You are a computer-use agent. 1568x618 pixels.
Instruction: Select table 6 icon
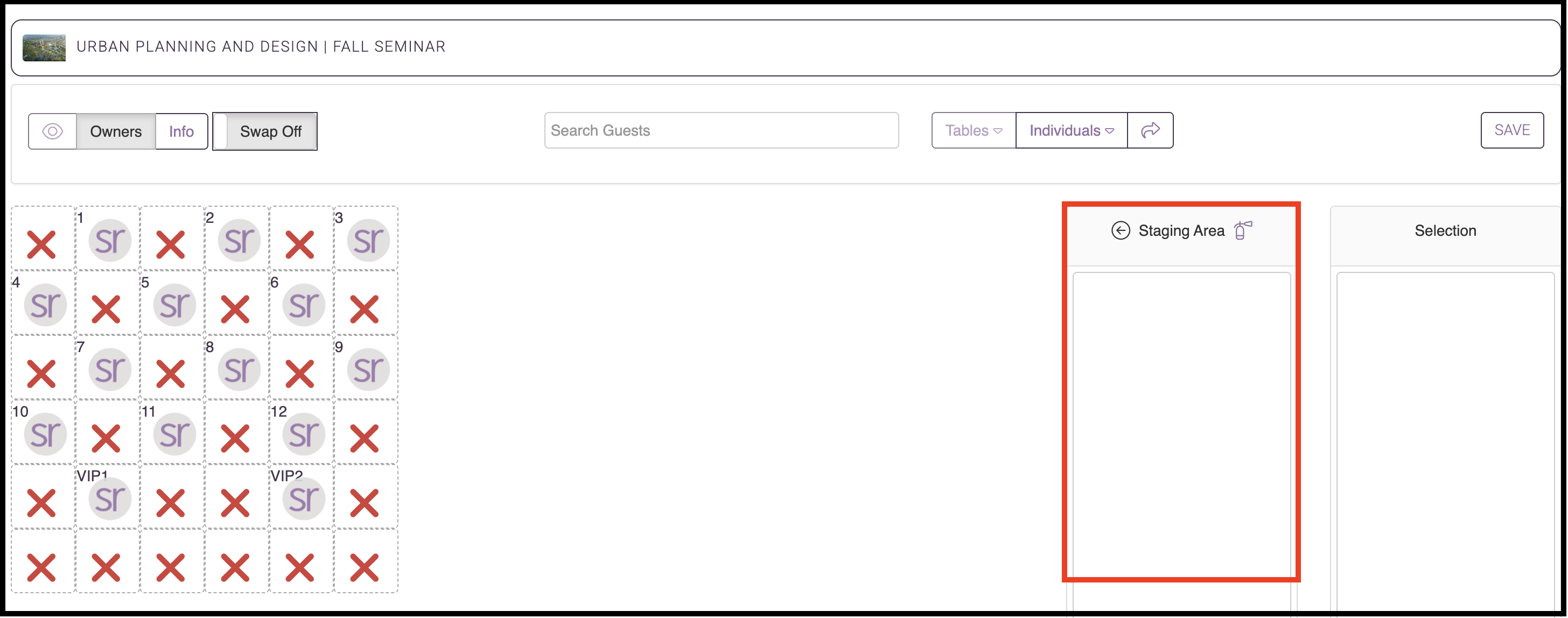(x=304, y=305)
